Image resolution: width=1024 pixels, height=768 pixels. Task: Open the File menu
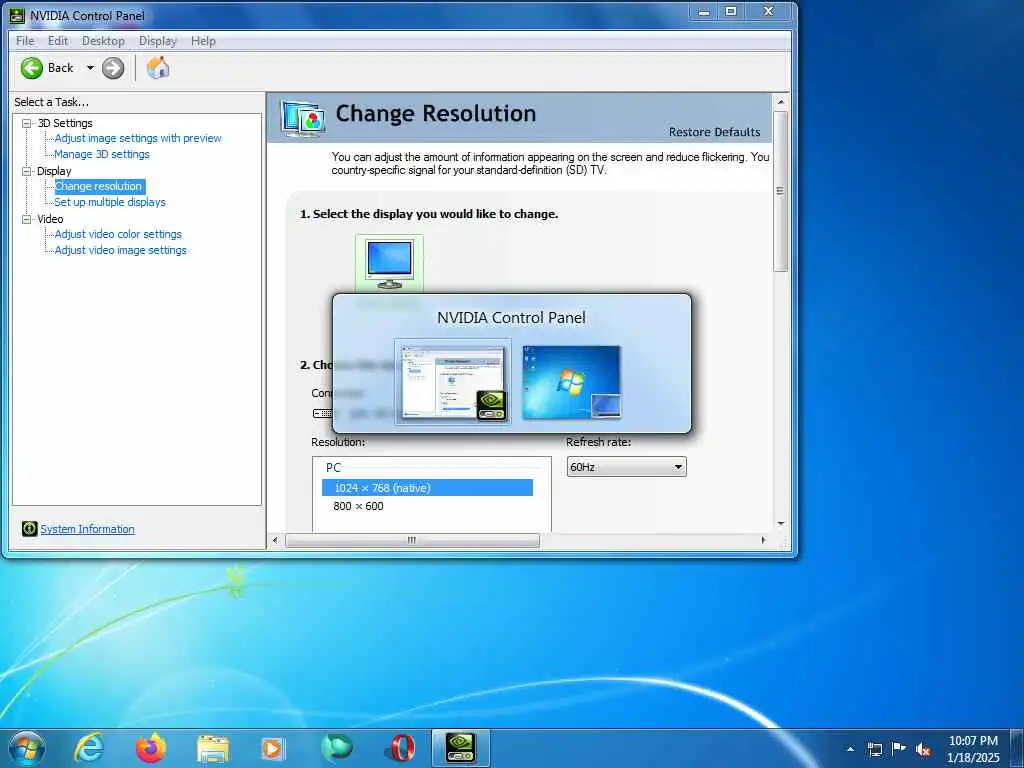click(25, 40)
